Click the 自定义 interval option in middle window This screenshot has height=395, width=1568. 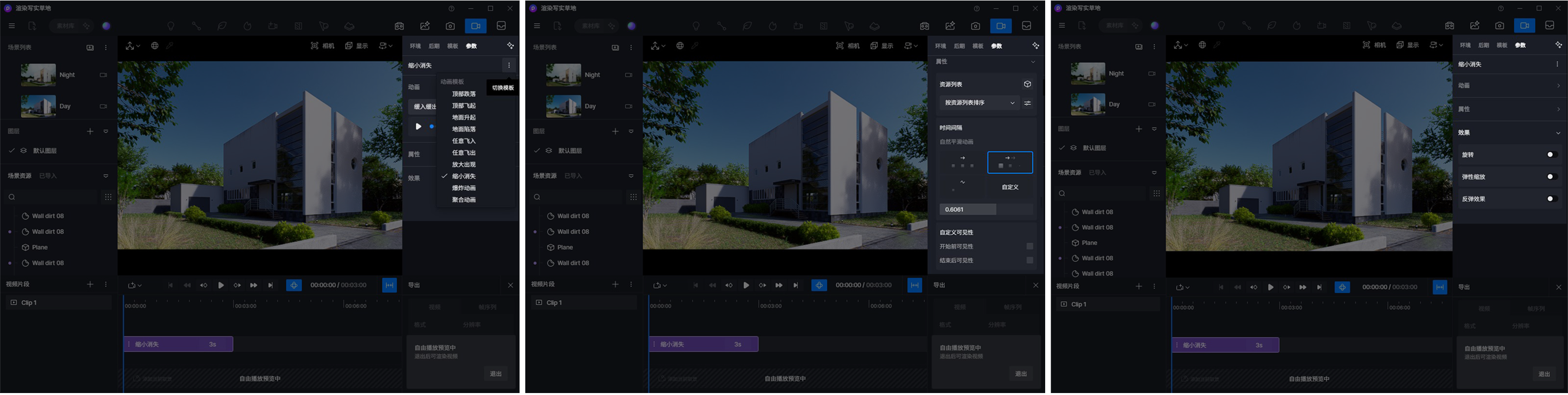[1010, 188]
